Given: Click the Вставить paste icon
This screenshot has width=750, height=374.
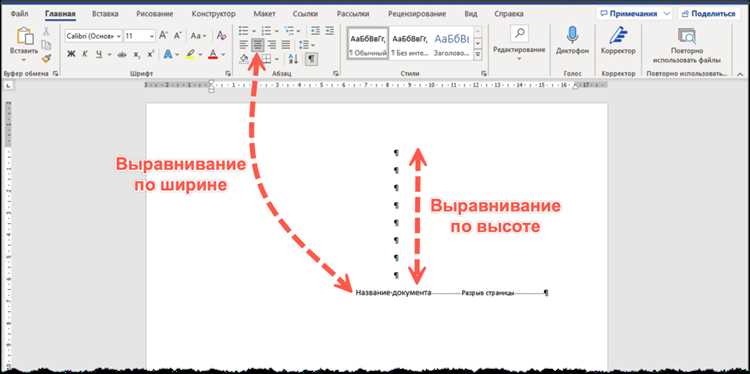Looking at the screenshot, I should pyautogui.click(x=25, y=36).
